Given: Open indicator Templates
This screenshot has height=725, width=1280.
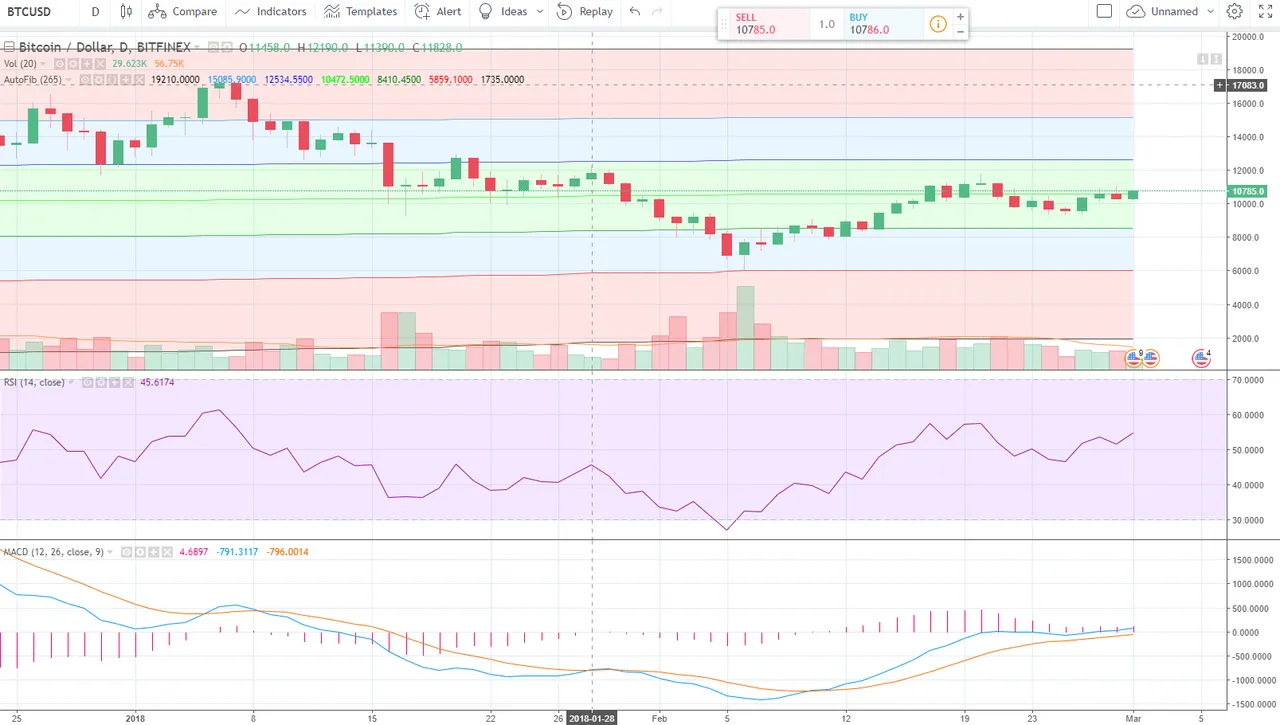Looking at the screenshot, I should point(360,12).
